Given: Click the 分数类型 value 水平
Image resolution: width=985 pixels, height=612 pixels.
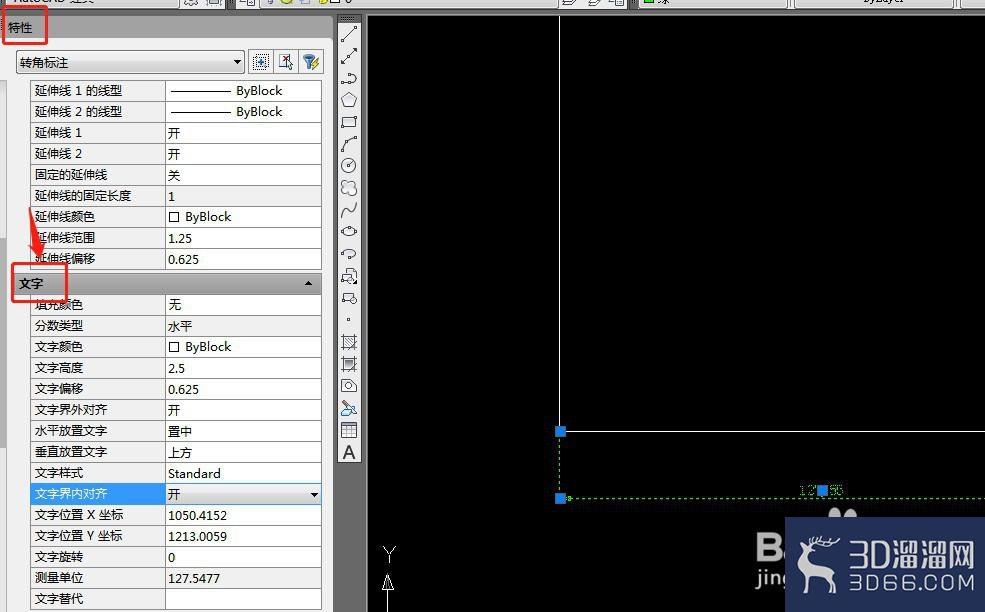Looking at the screenshot, I should 243,326.
